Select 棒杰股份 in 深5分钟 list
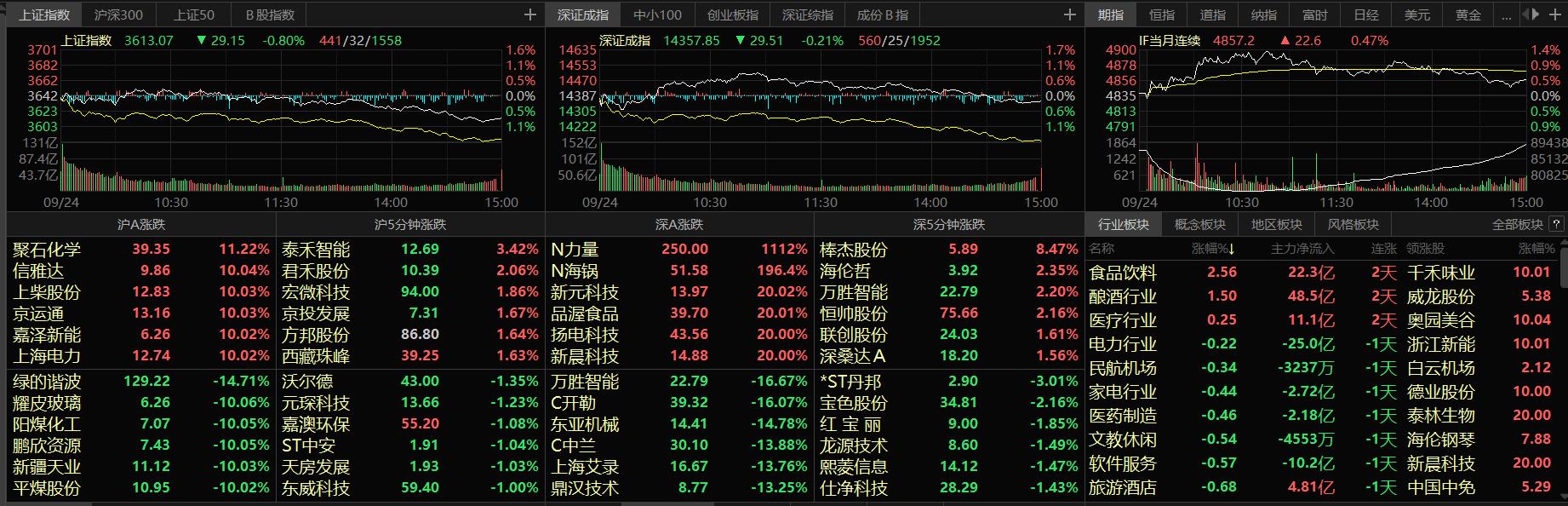 [948, 249]
